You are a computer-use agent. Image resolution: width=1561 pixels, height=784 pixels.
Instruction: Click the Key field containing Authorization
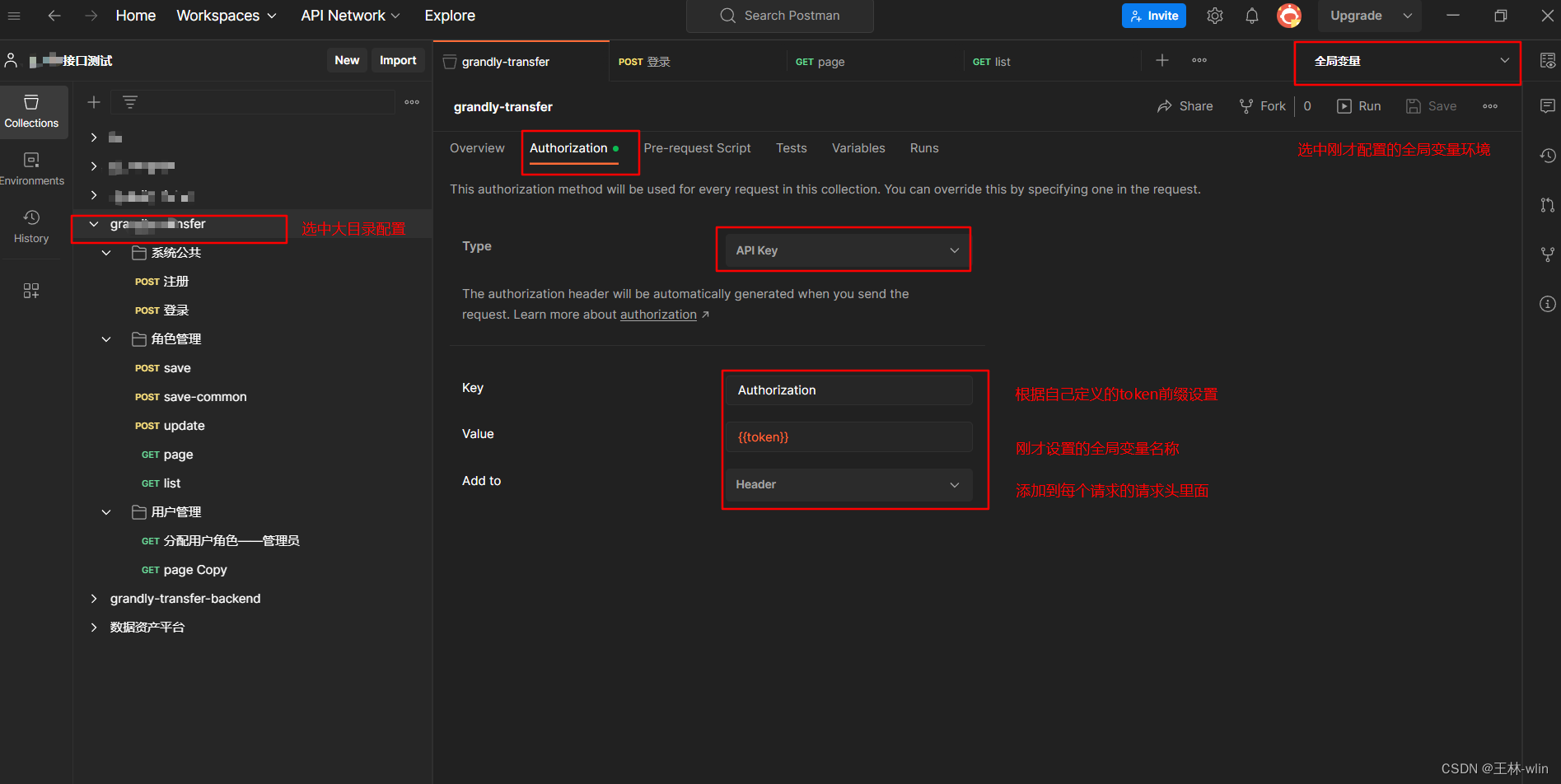pos(848,390)
